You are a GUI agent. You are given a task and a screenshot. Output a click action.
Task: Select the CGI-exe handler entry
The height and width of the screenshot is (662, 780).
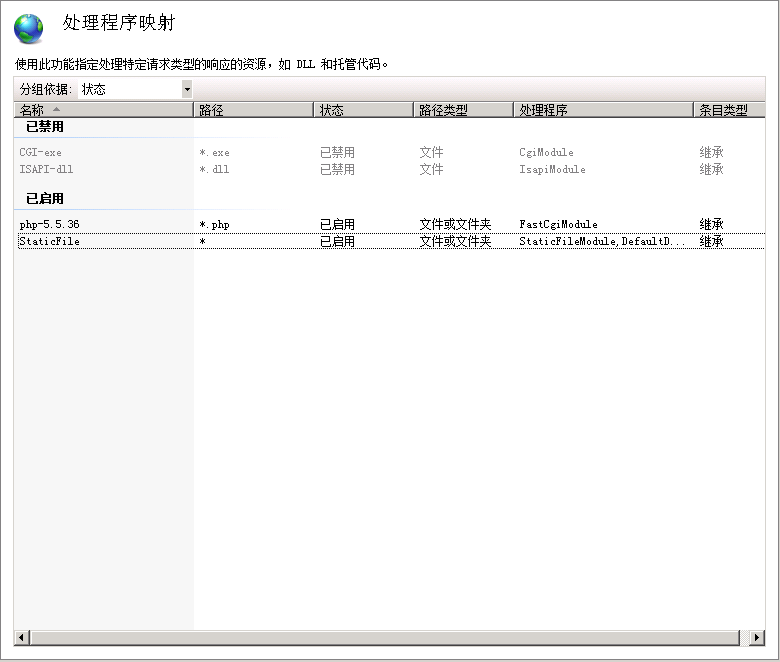click(41, 153)
